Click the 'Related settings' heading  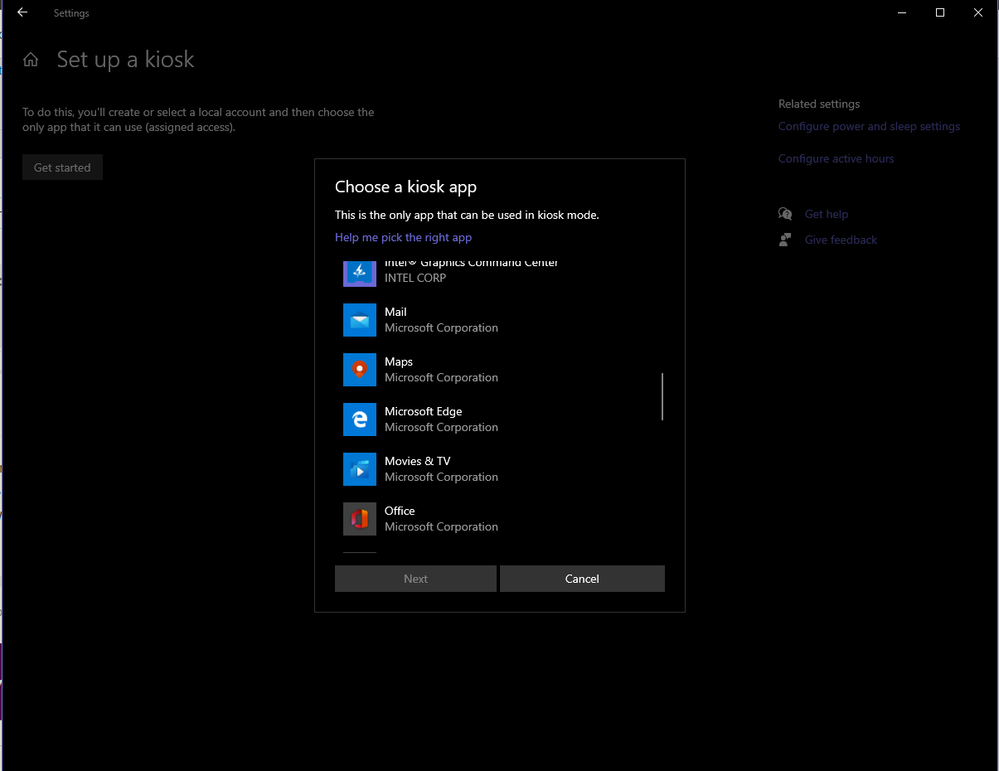819,104
